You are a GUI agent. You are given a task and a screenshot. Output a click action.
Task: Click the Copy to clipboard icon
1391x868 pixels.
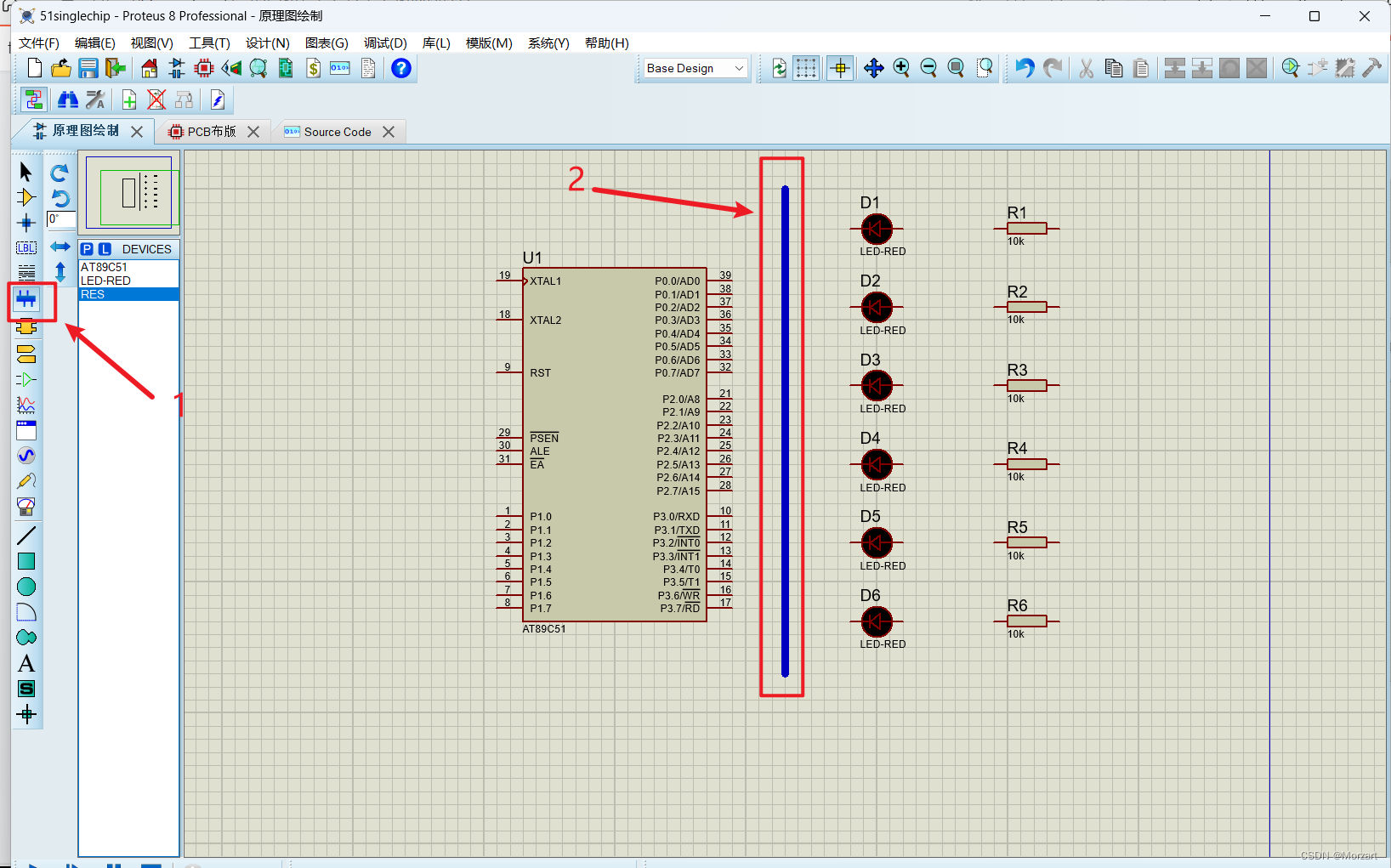pyautogui.click(x=1114, y=68)
